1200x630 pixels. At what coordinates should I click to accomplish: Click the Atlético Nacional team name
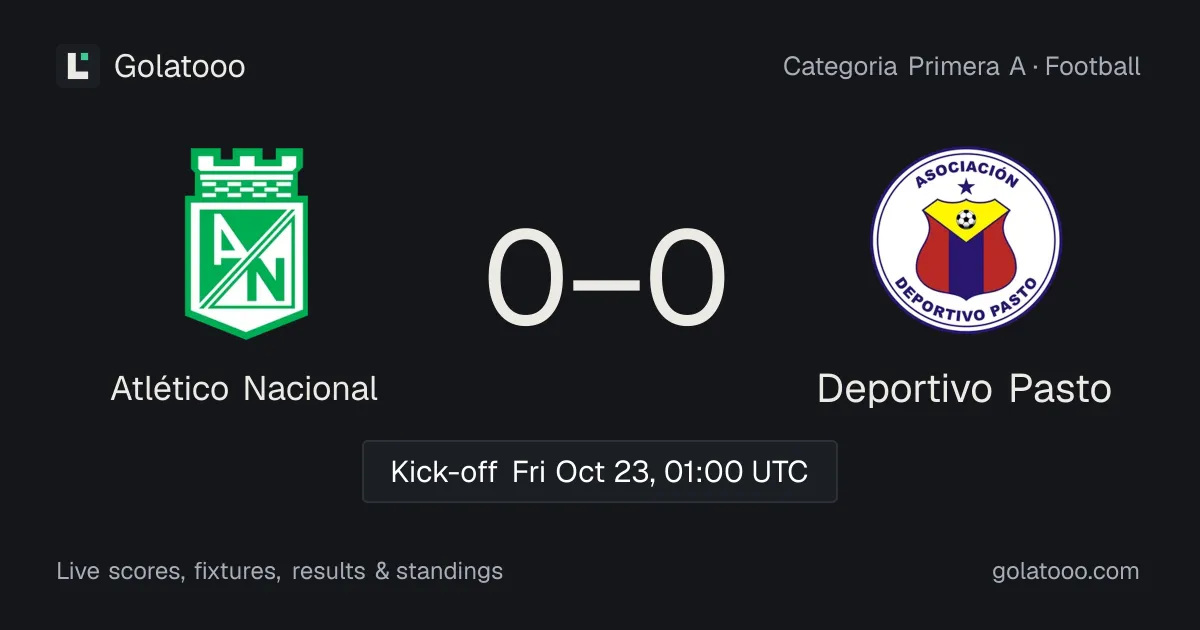point(244,388)
